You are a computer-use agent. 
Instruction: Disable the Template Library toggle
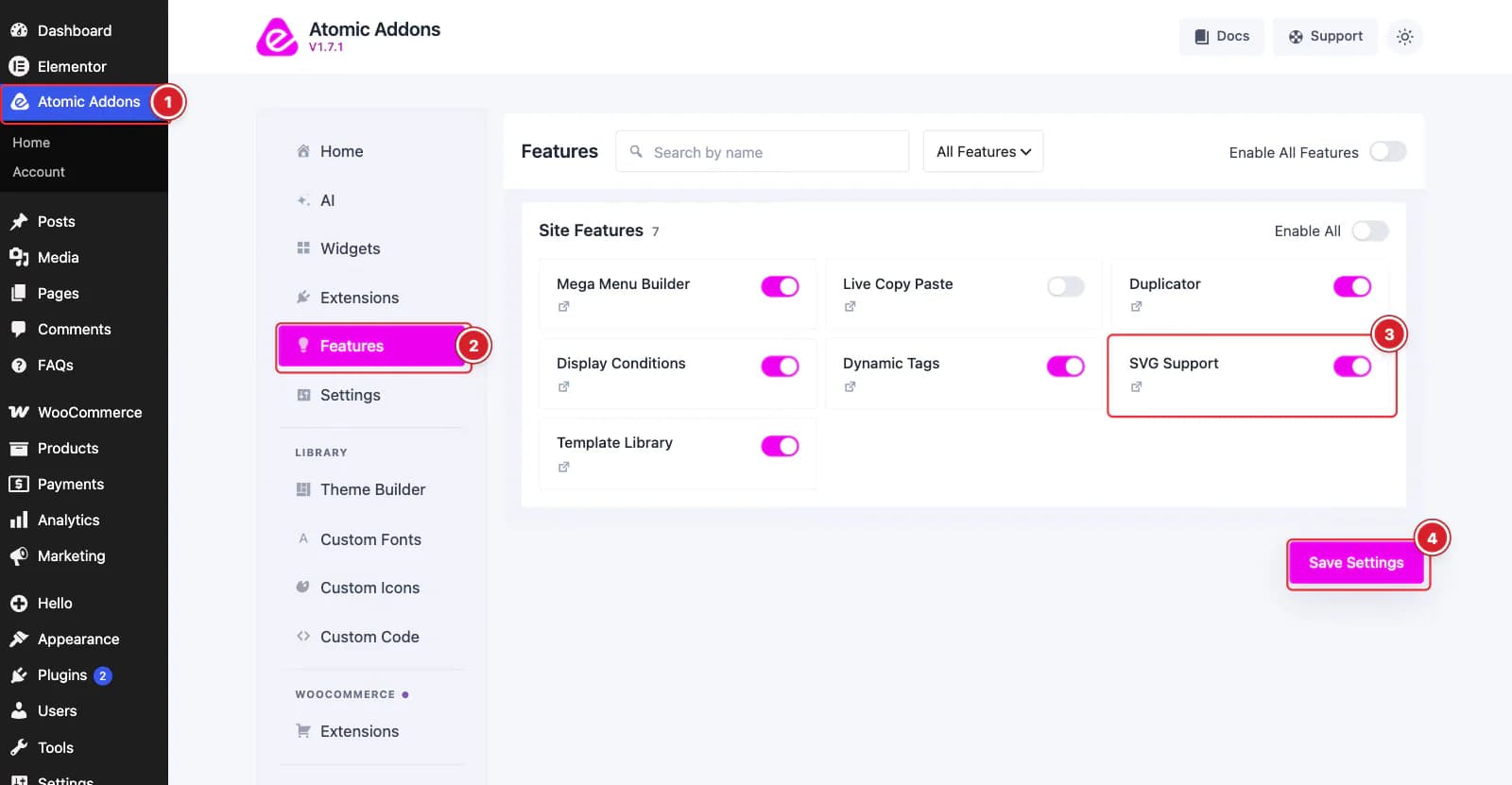780,446
